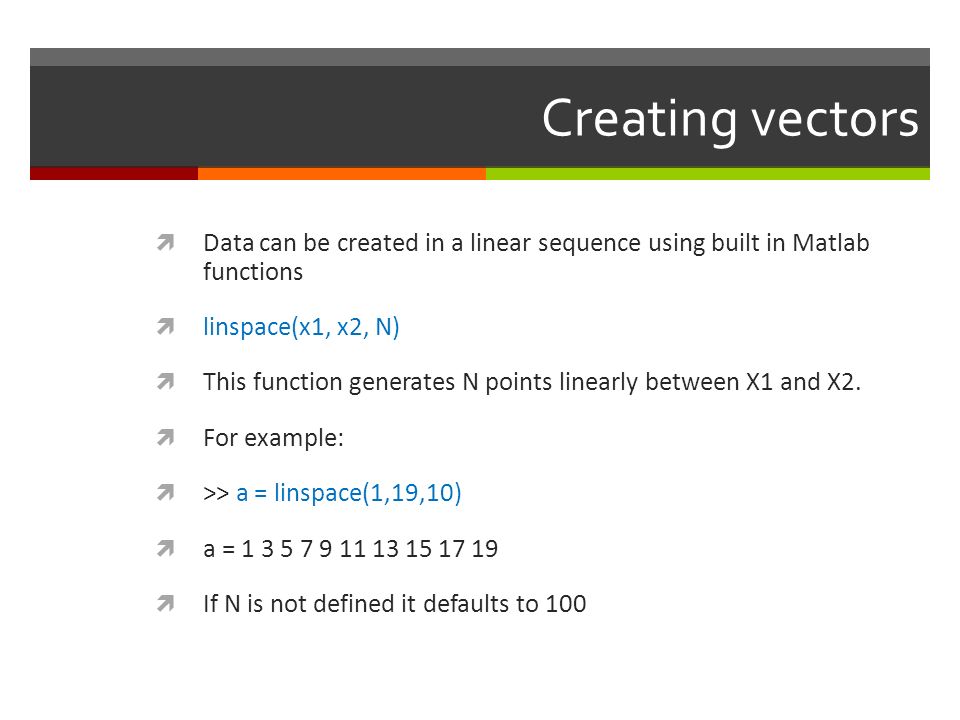Click the "For example:" text
Viewport: 960px width, 720px height.
(274, 438)
